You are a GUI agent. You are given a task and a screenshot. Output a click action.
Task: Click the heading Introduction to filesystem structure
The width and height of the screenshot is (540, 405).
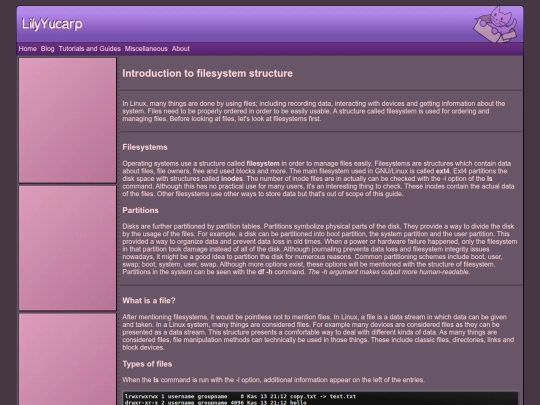point(207,73)
